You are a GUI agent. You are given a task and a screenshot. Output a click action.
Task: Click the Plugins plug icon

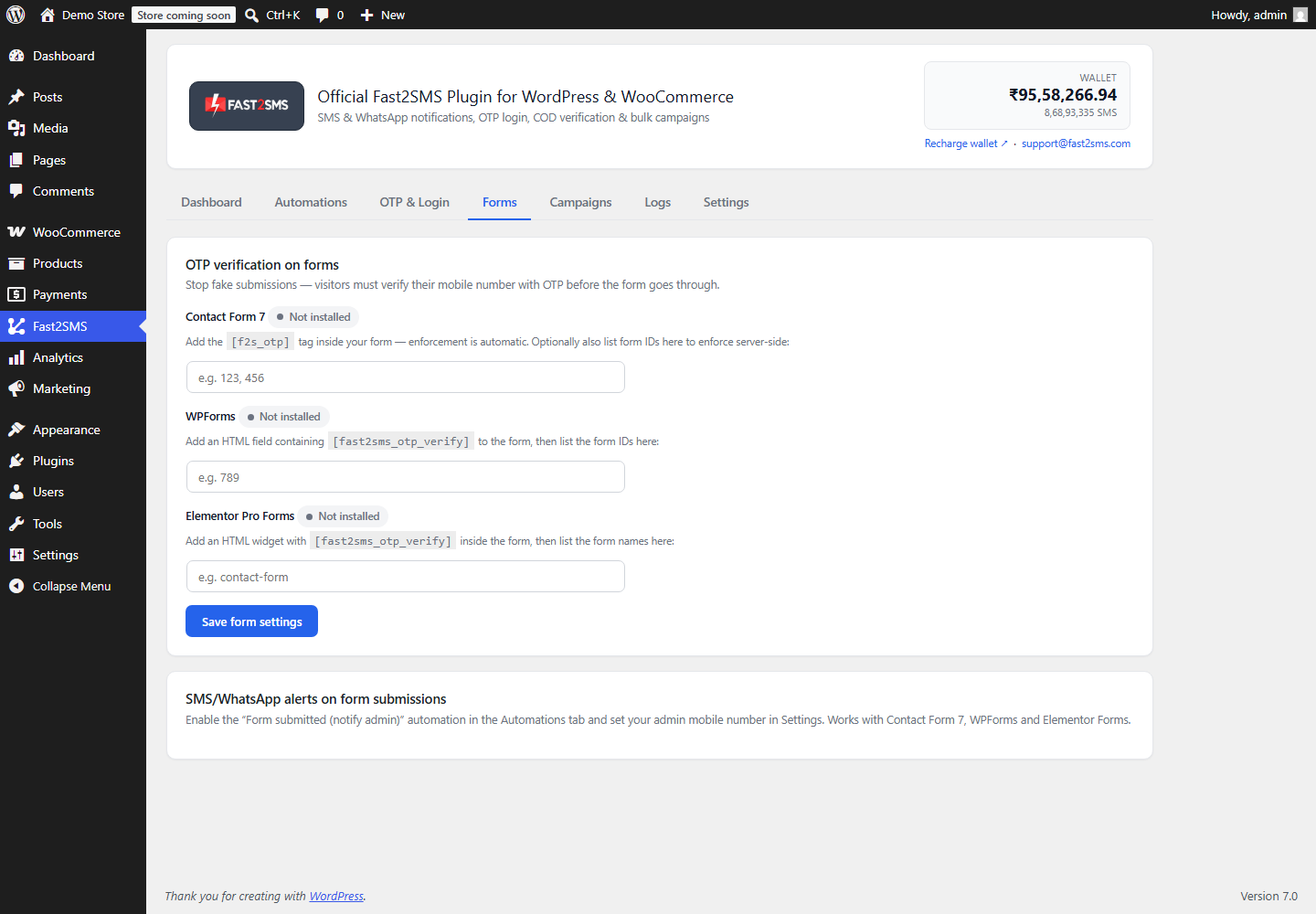pyautogui.click(x=16, y=461)
